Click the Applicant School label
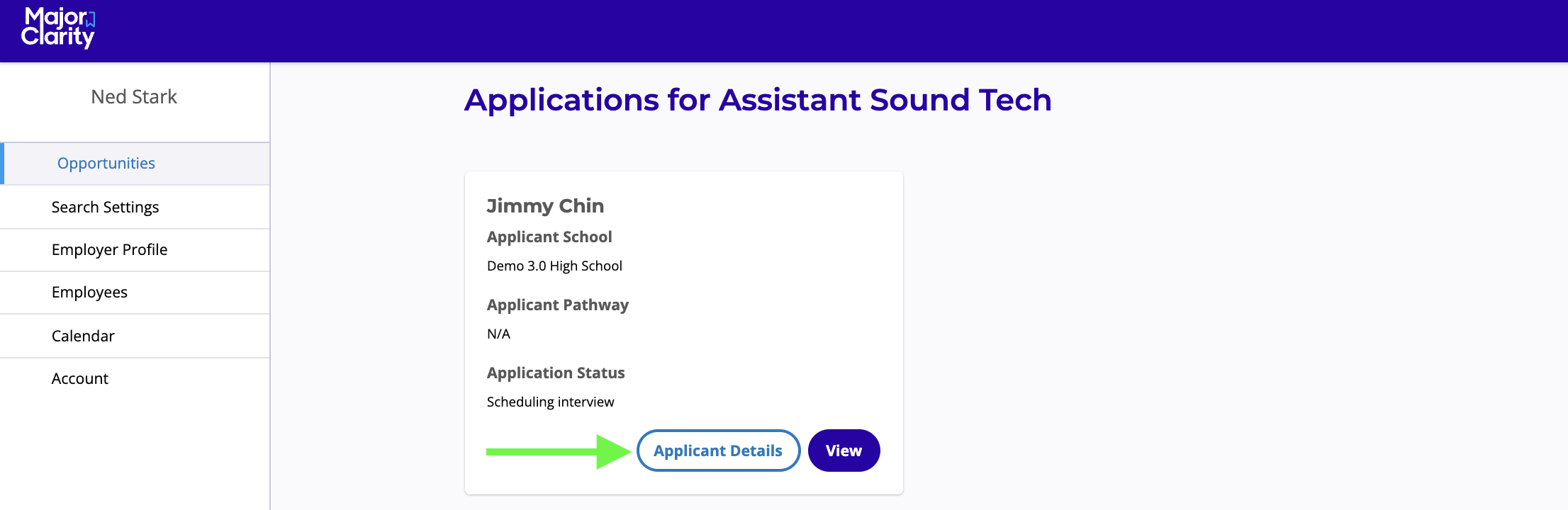This screenshot has height=510, width=1568. [x=549, y=237]
